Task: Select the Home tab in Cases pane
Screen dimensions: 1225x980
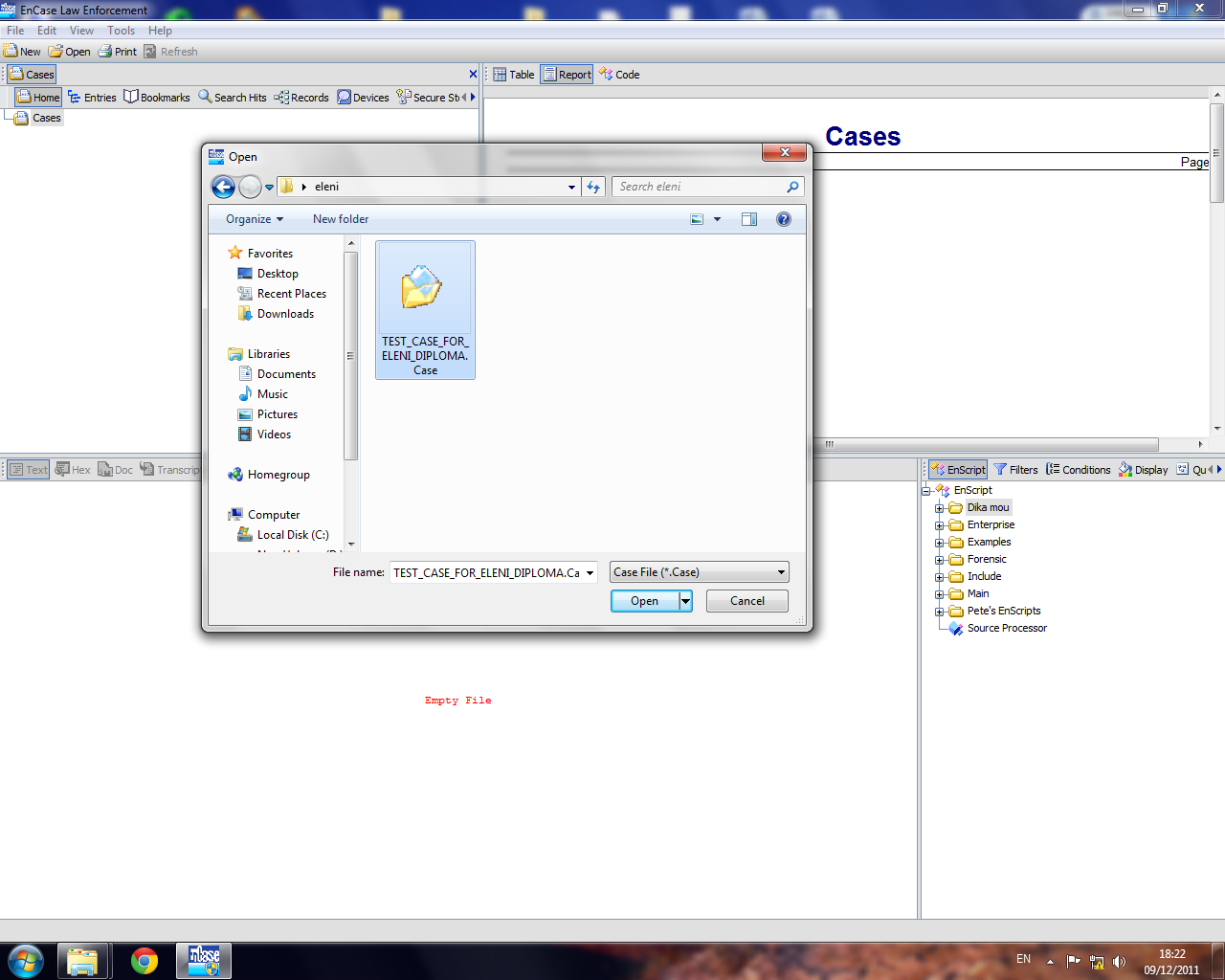Action: pos(38,98)
